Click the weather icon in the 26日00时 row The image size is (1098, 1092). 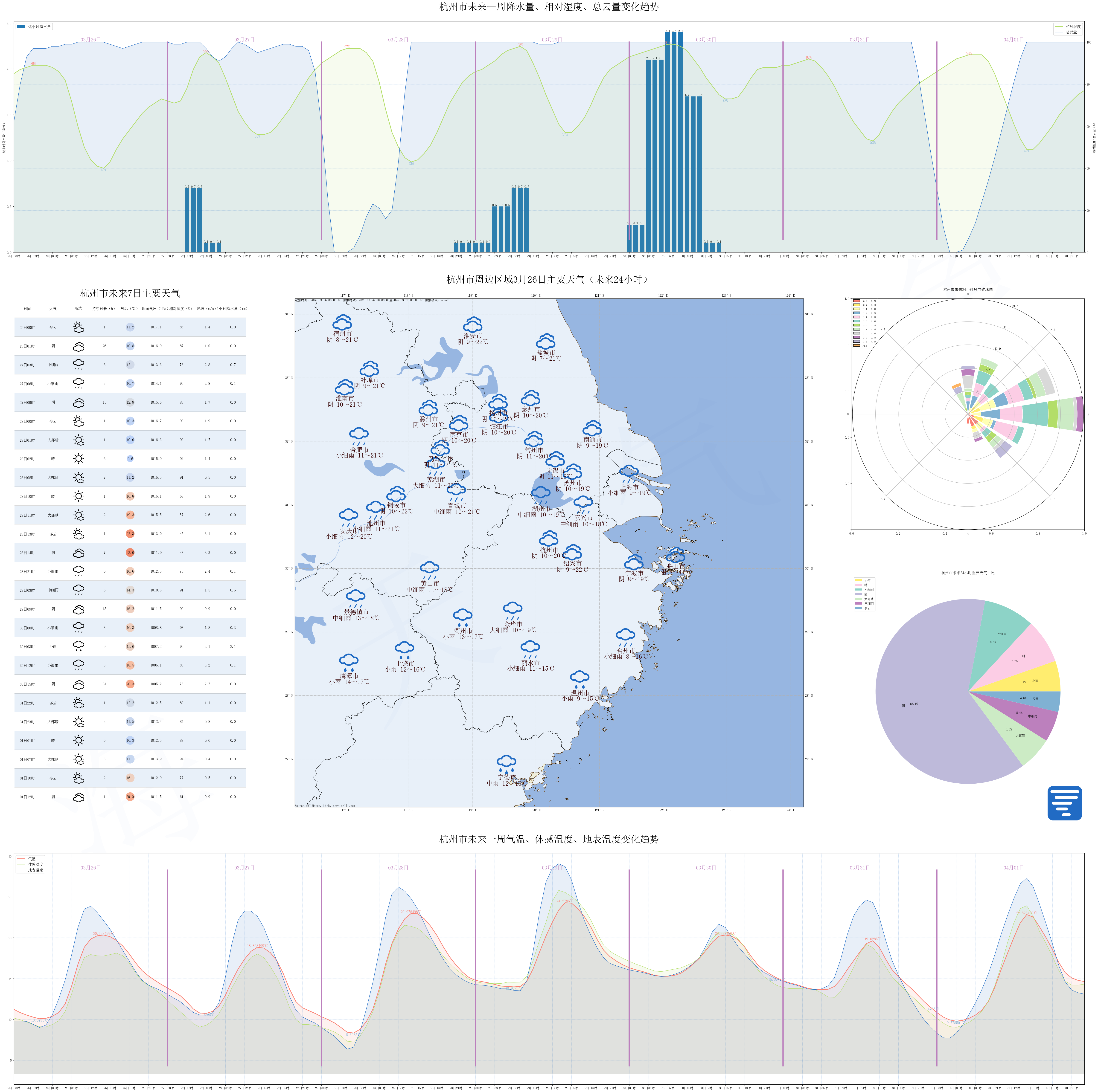coord(79,327)
